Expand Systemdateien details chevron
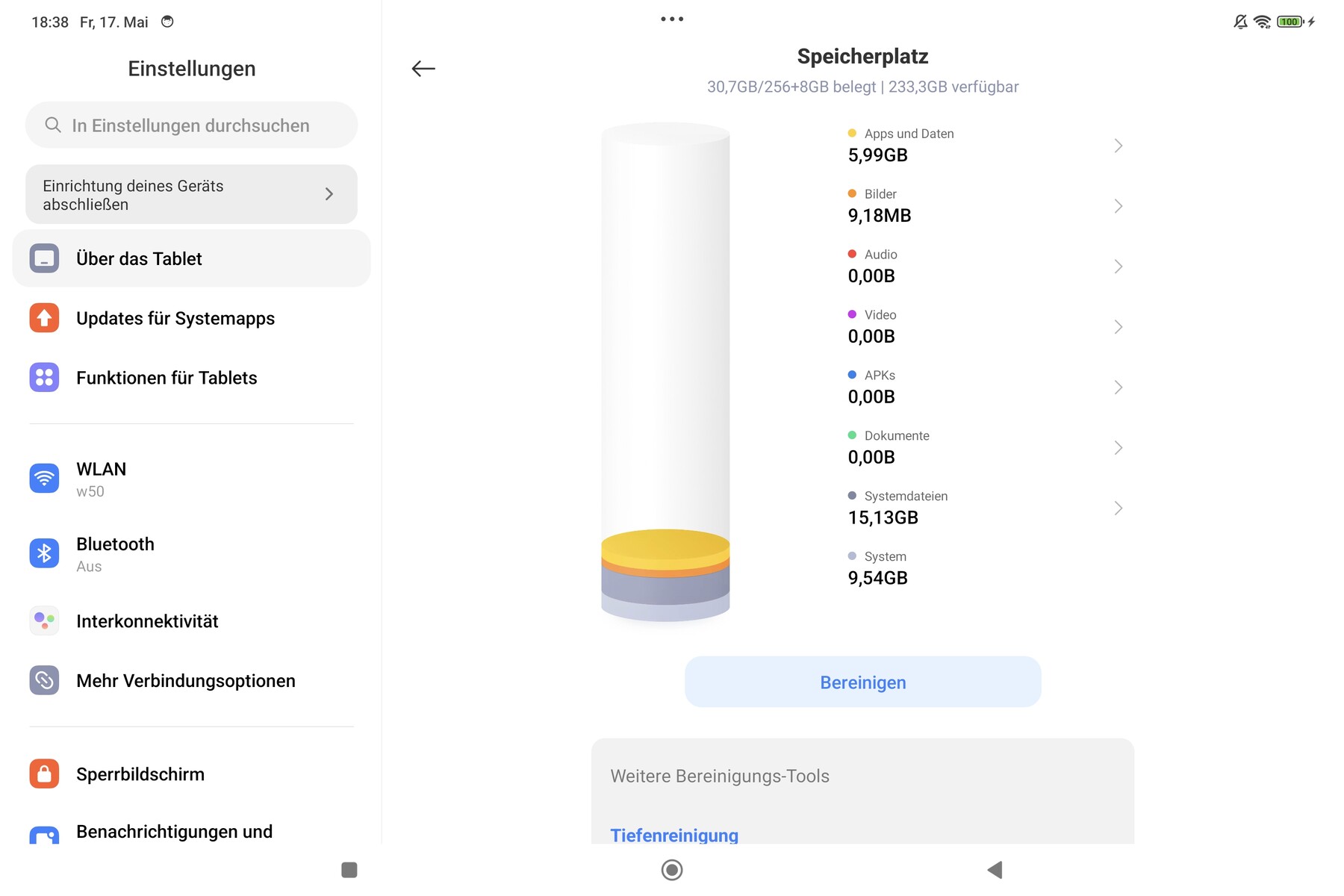 click(x=1118, y=508)
